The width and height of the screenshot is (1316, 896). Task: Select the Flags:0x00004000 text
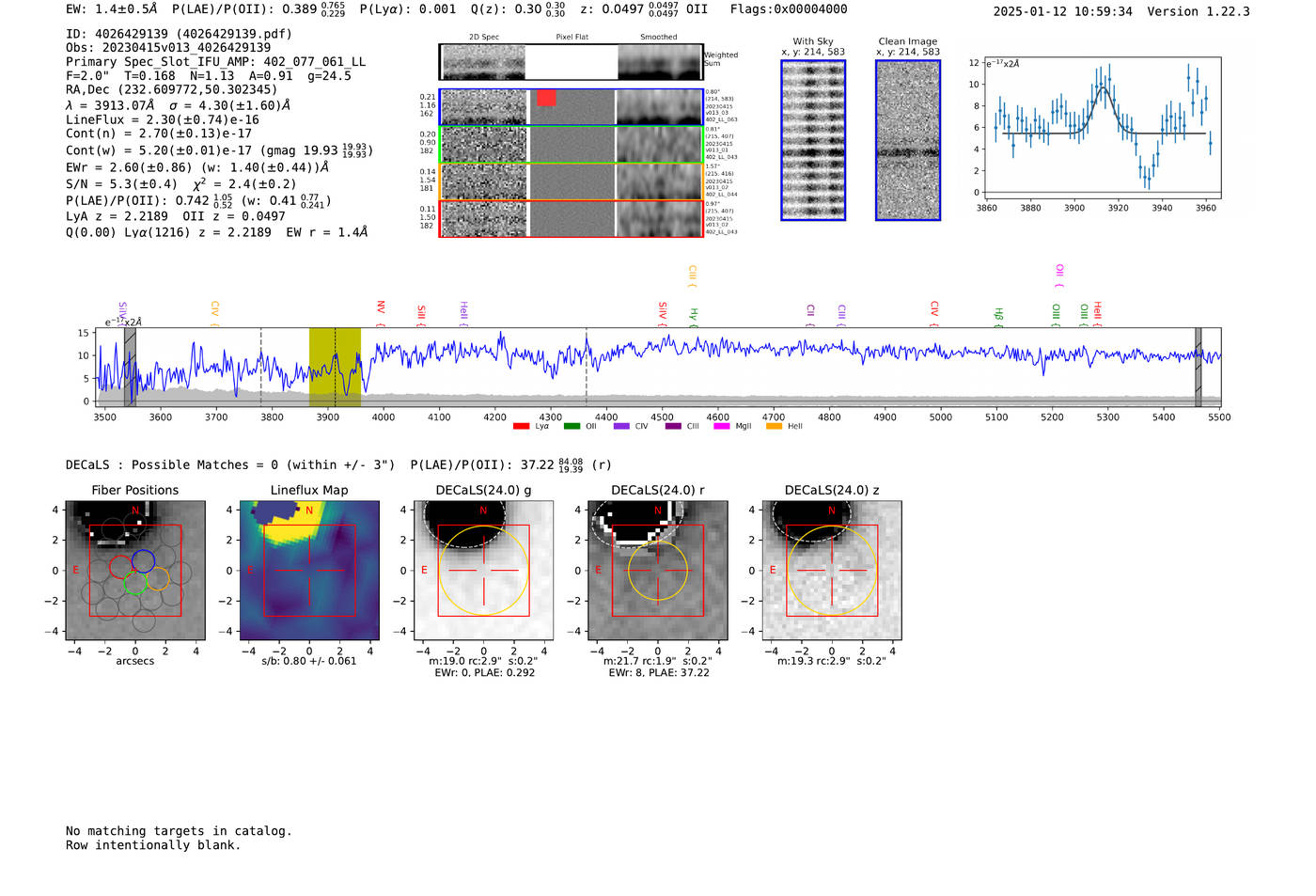(x=789, y=9)
